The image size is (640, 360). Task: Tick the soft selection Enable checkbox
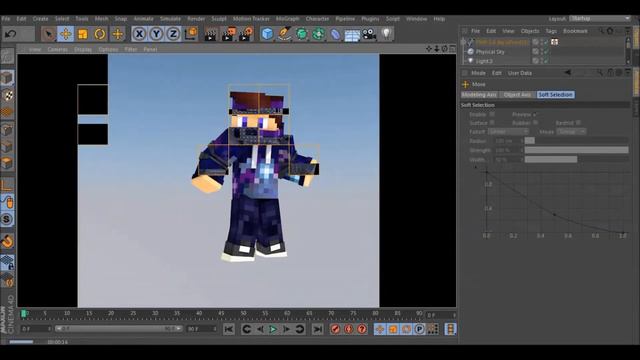492,115
